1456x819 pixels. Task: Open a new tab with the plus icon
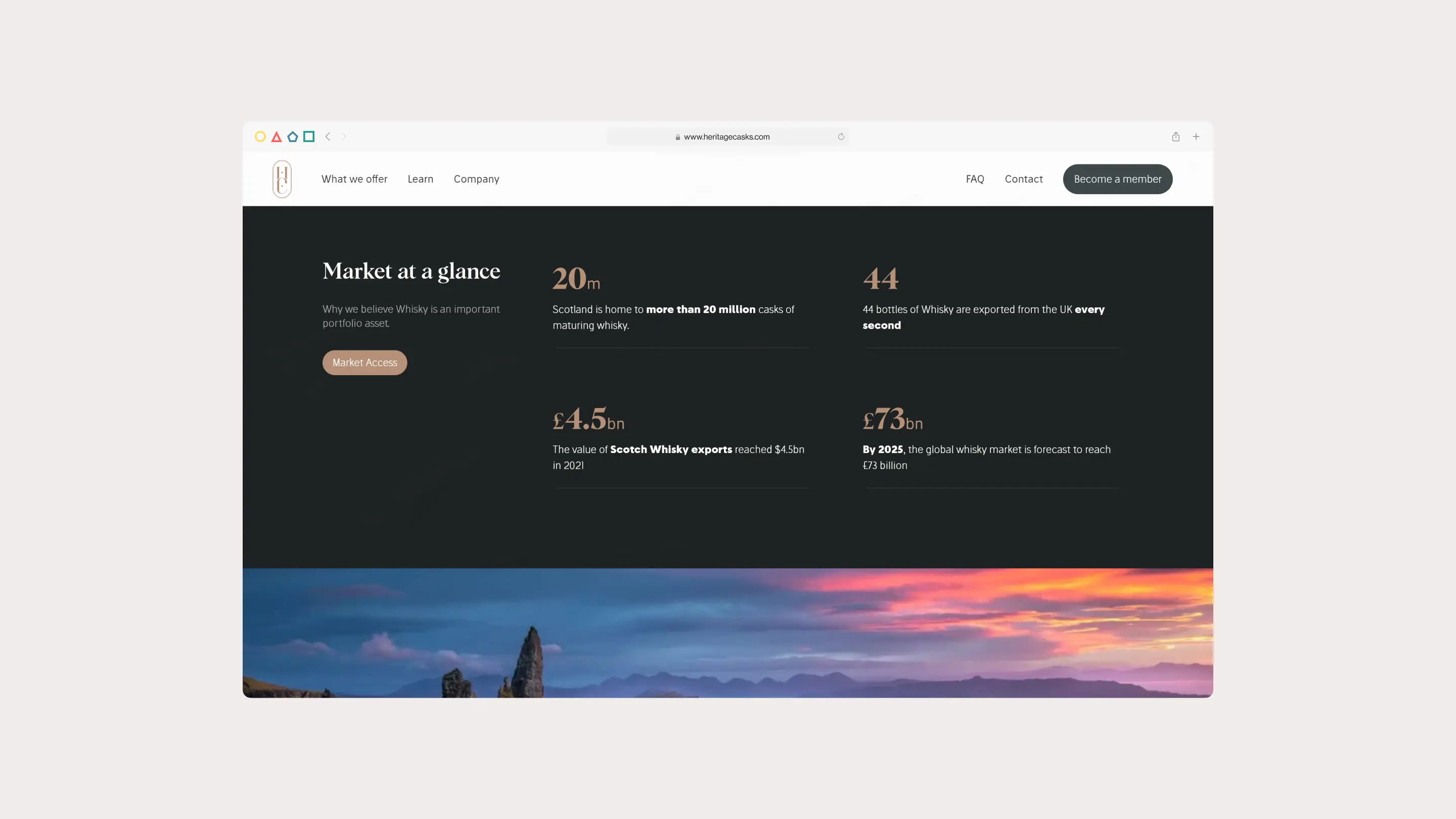1196,137
